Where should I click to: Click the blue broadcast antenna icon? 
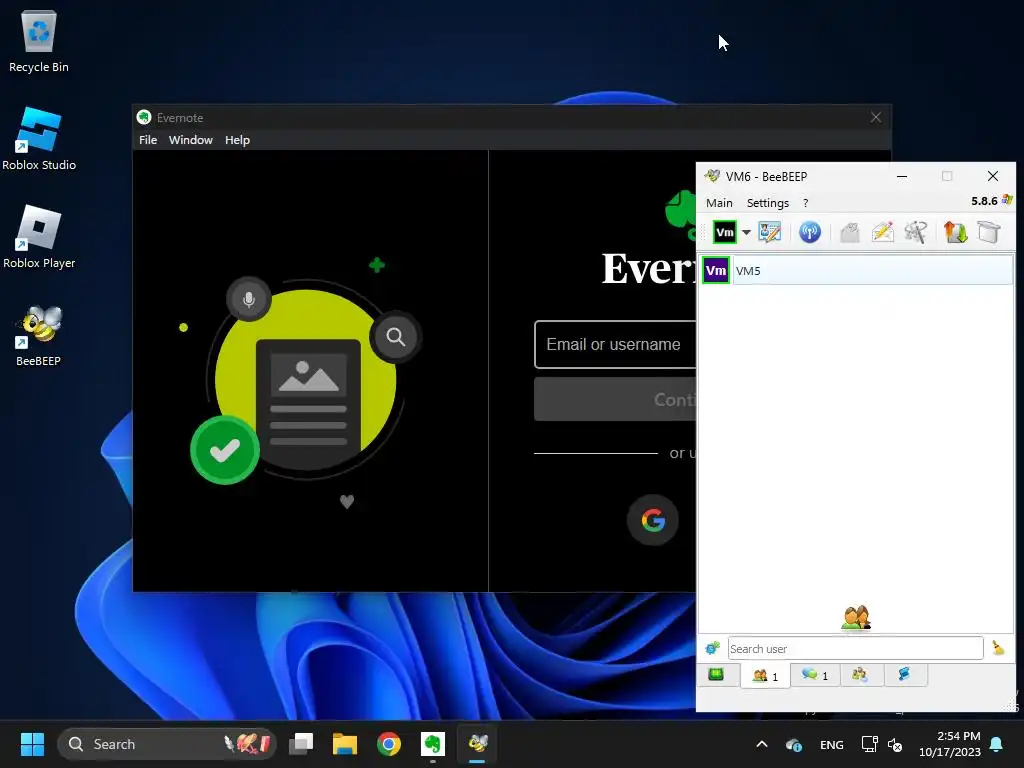coord(810,232)
